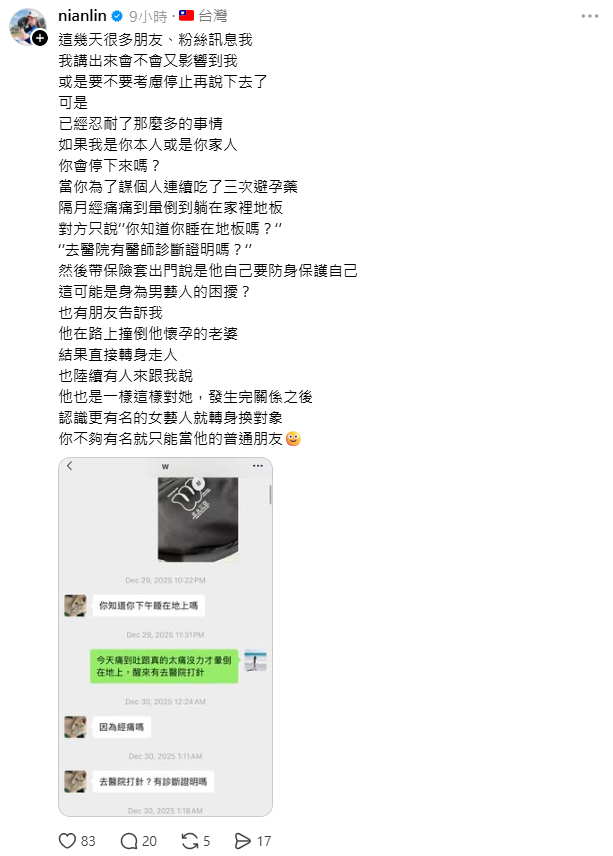Viewport: 613px width, 856px height.
Task: Follow nianlin via the plus badge
Action: (39, 38)
